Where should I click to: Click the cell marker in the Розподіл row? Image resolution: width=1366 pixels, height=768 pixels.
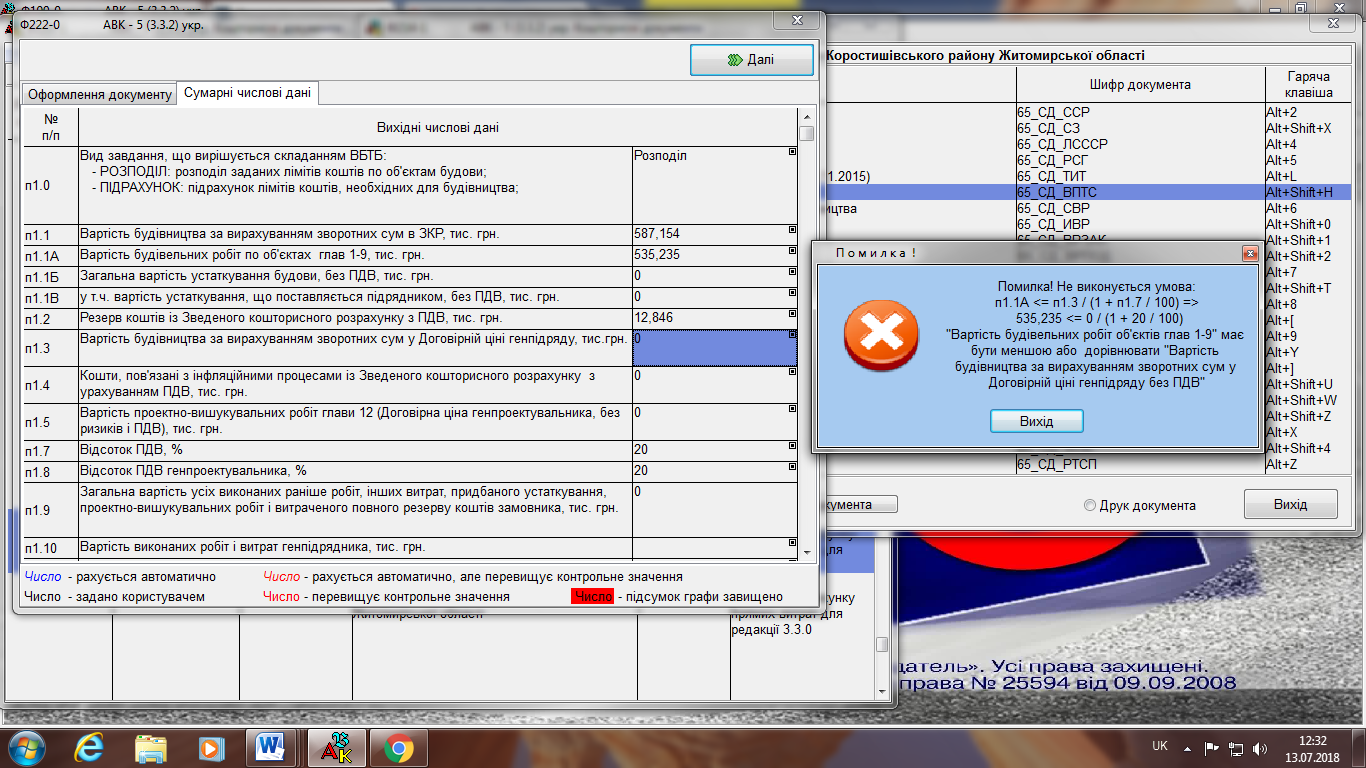click(x=792, y=152)
